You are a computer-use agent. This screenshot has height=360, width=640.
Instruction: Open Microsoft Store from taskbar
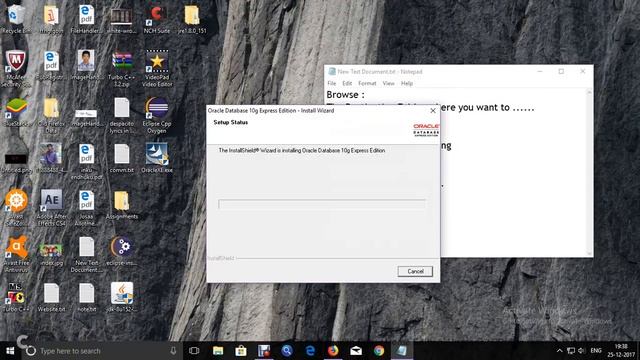(241, 351)
